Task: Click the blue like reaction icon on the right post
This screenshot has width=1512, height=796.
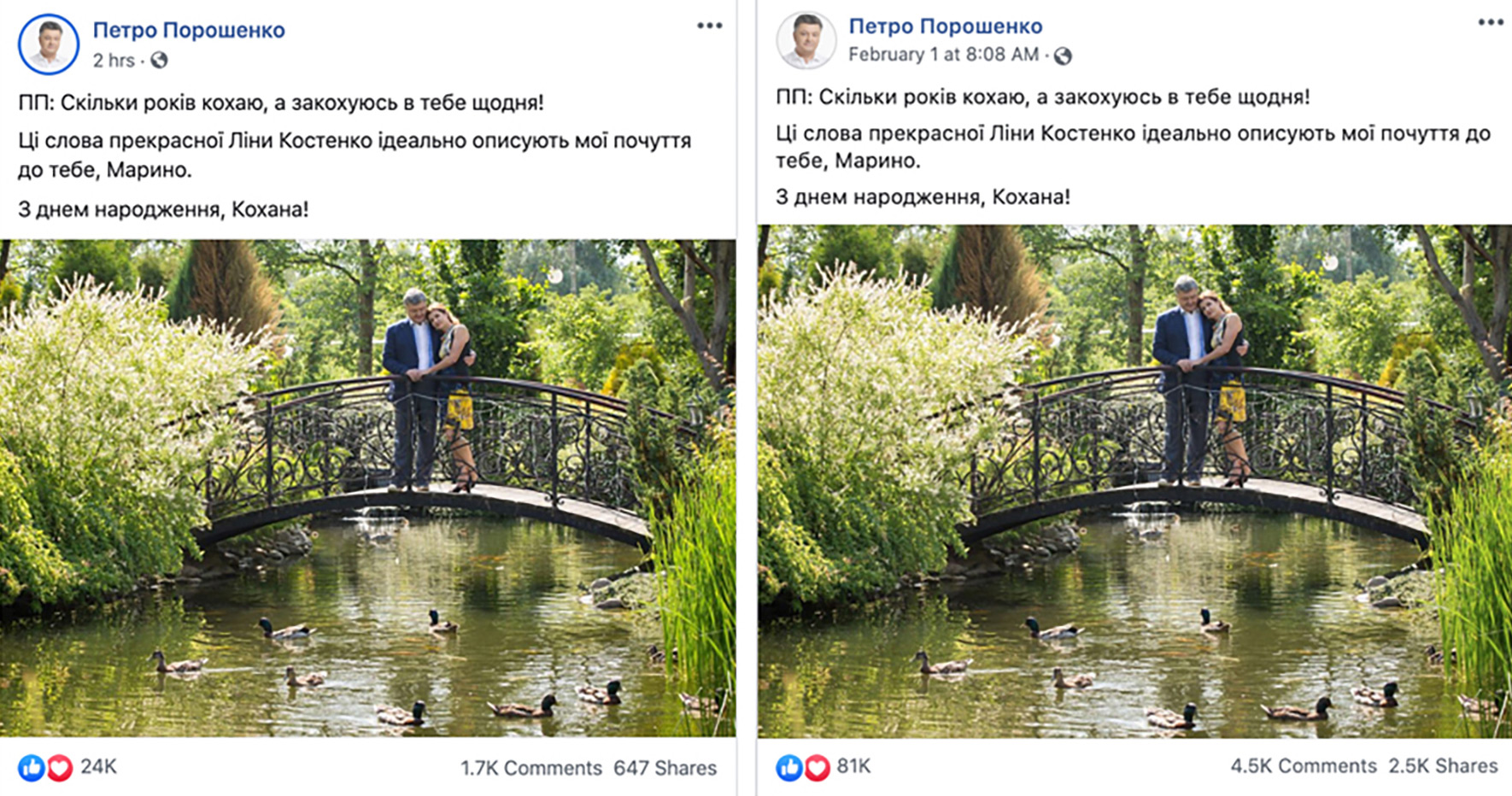Action: pyautogui.click(x=789, y=768)
